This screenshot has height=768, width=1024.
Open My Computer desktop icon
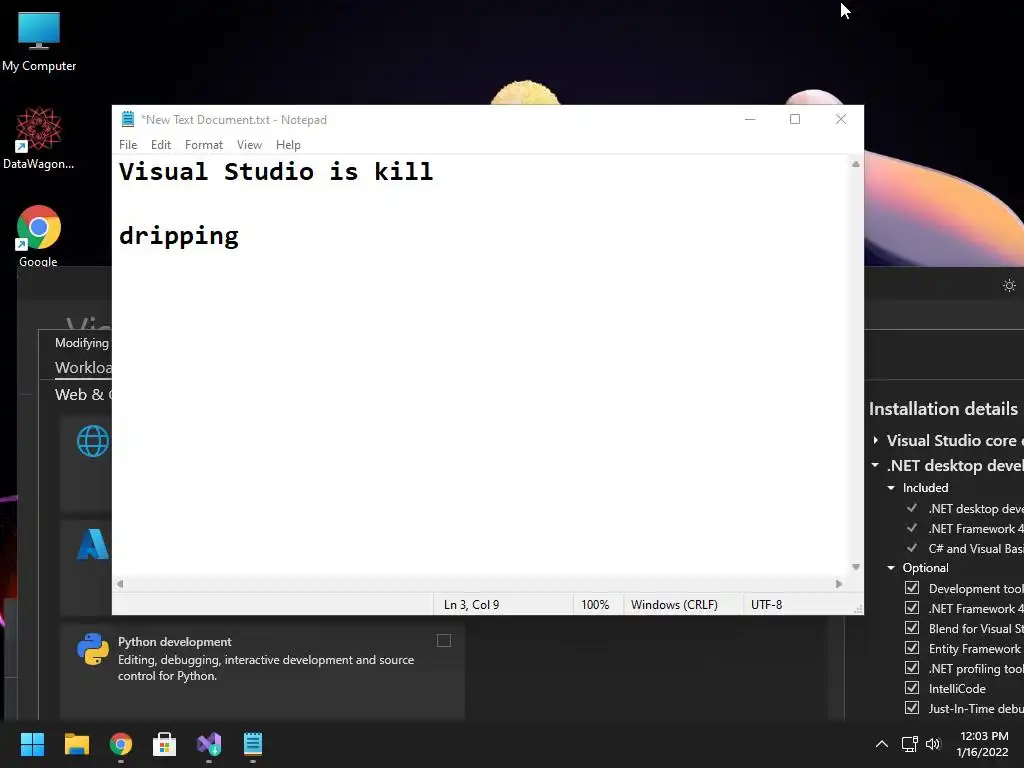coord(39,41)
